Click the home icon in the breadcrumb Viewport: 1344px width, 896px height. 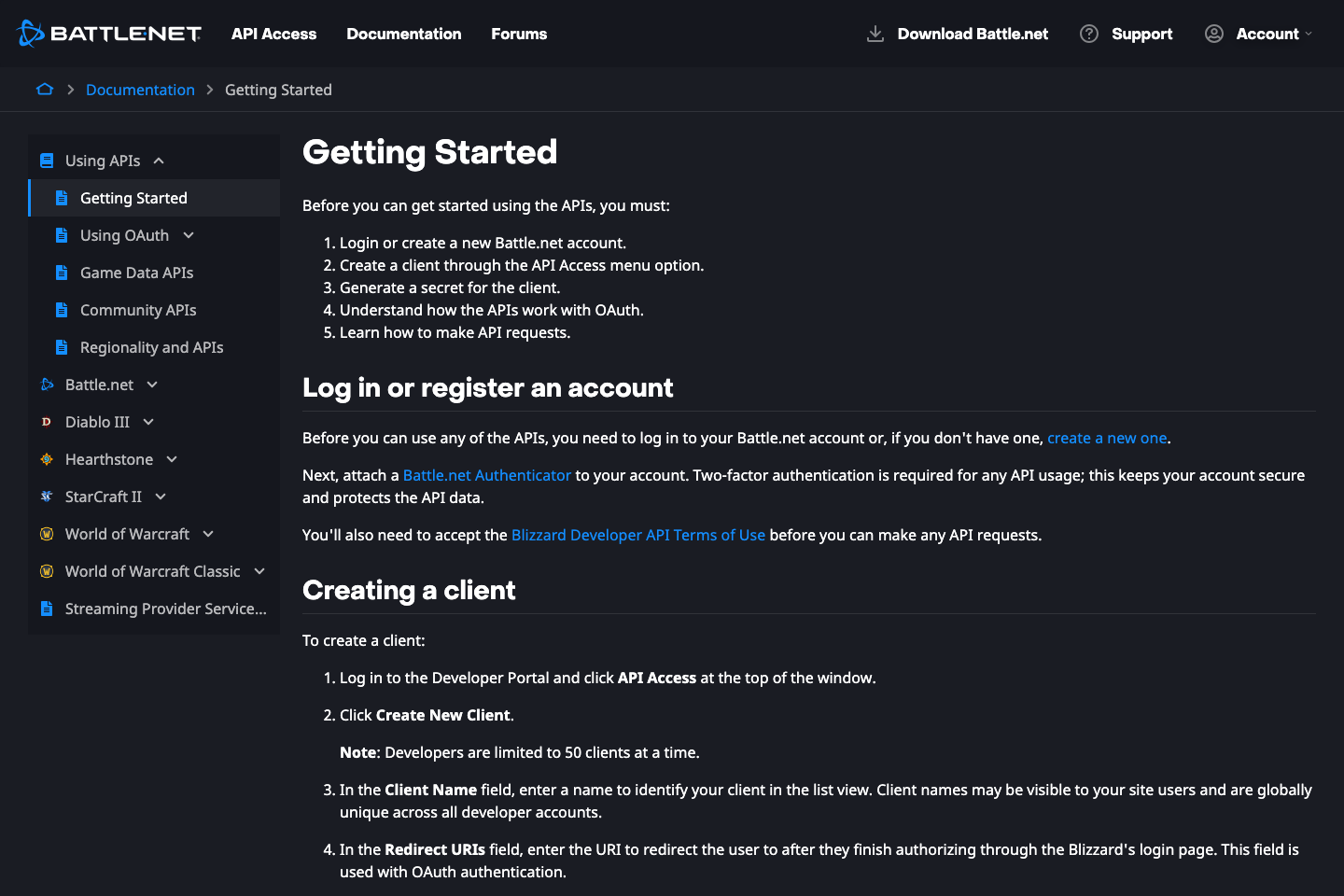(44, 89)
